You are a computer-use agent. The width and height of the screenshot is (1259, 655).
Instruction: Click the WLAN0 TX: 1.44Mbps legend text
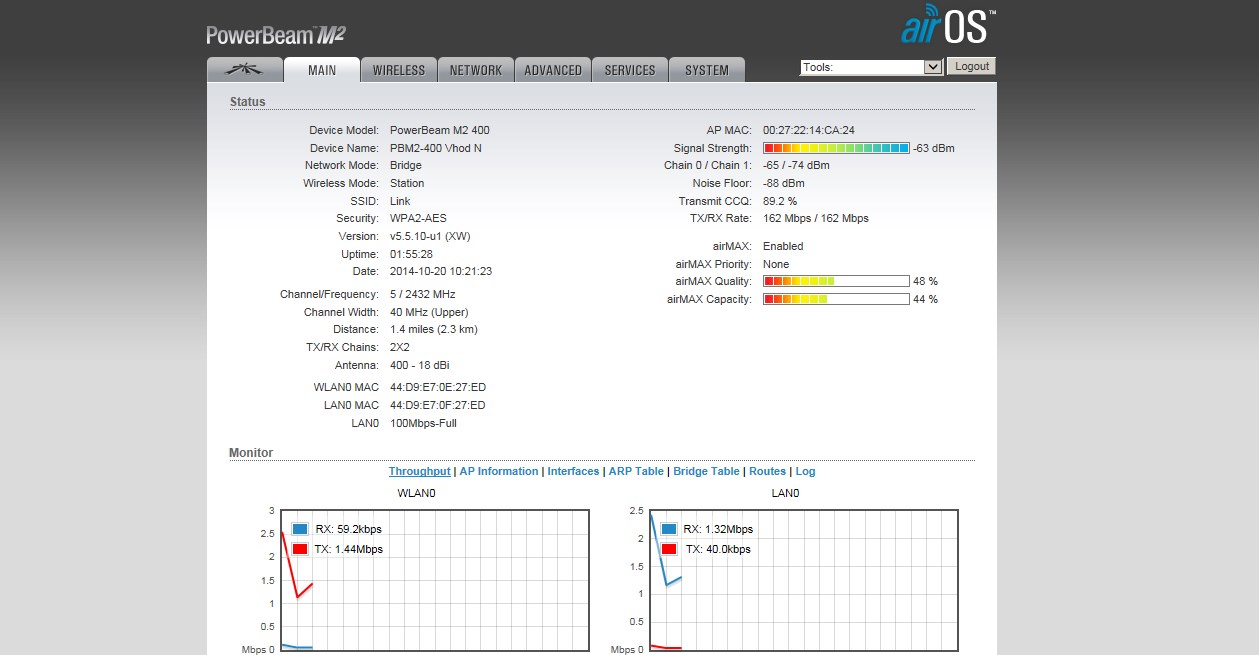tap(349, 549)
